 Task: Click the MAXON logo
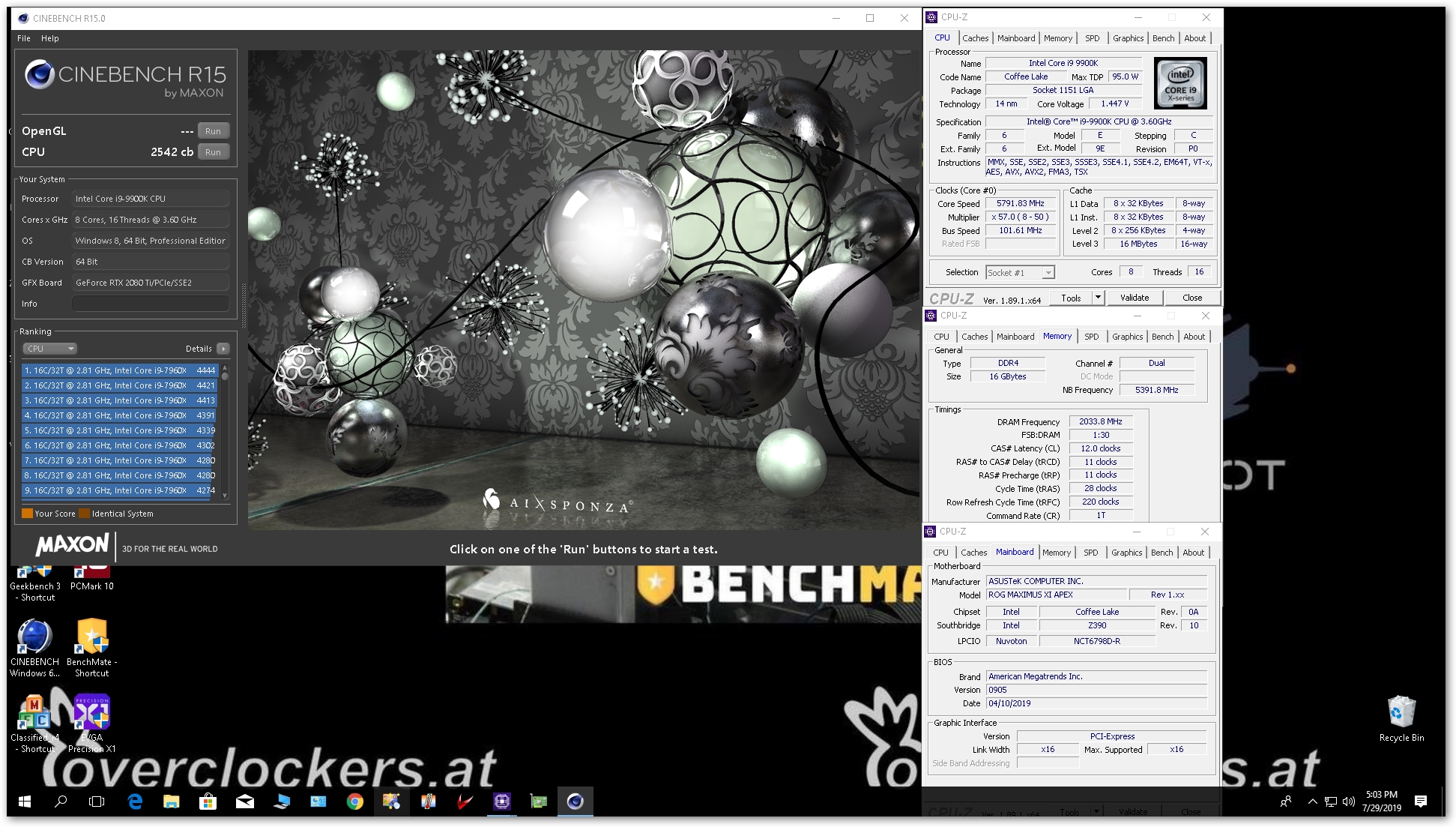coord(72,545)
